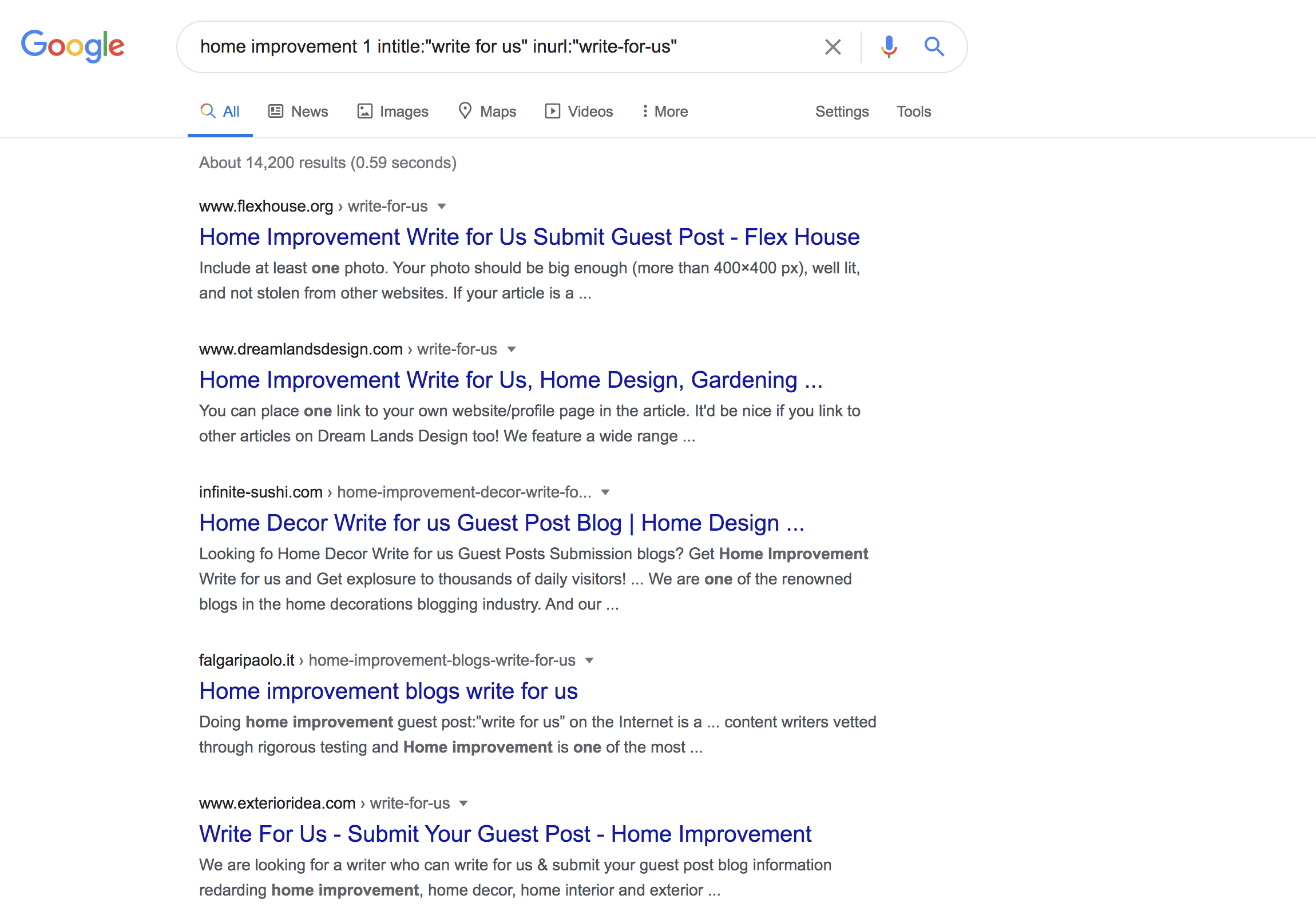Open the caret menu beside exterioridea.com breadcrumb
Screen dimensions: 1316x923
coord(463,803)
